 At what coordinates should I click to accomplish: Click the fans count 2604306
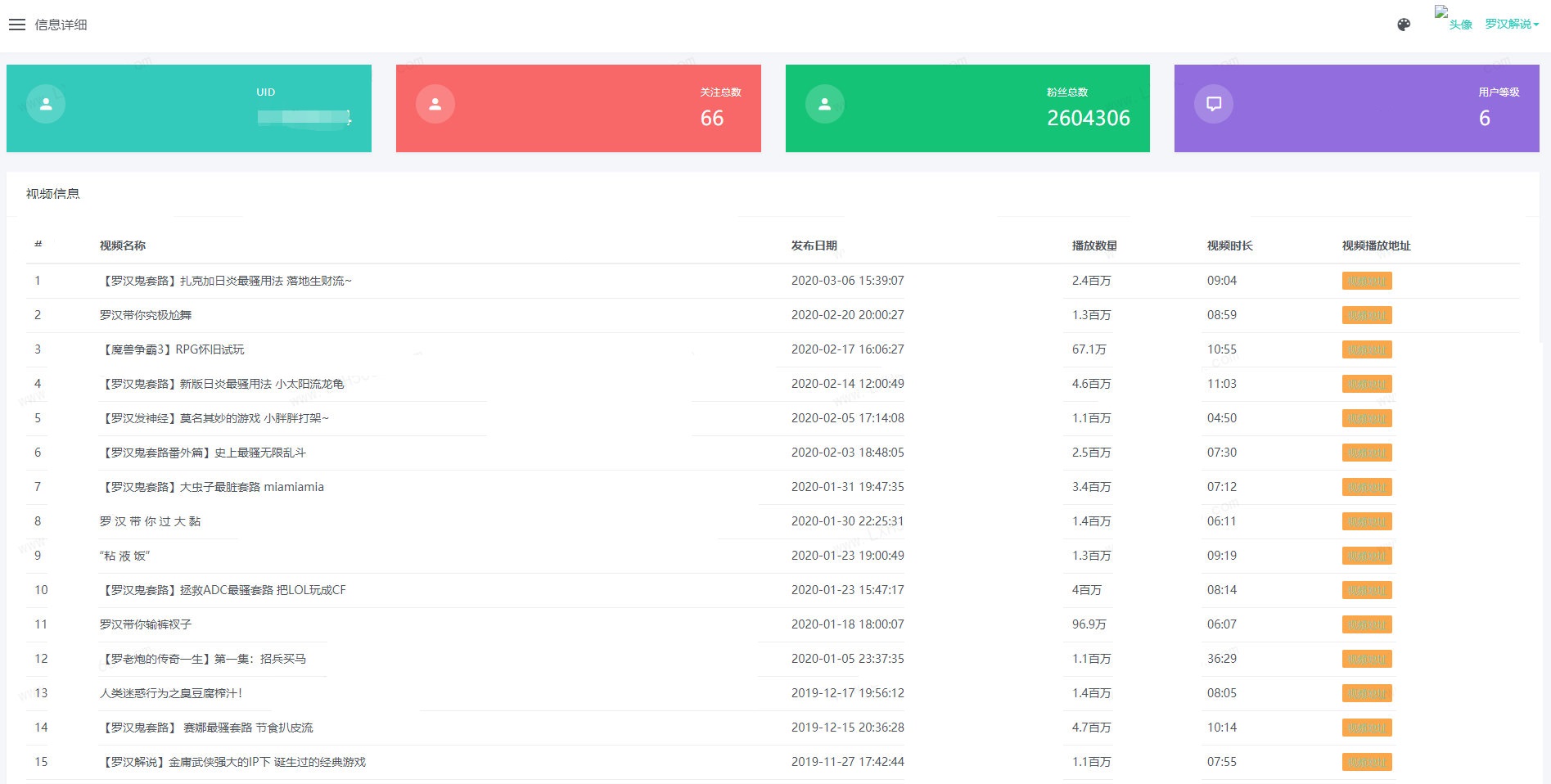[1089, 118]
